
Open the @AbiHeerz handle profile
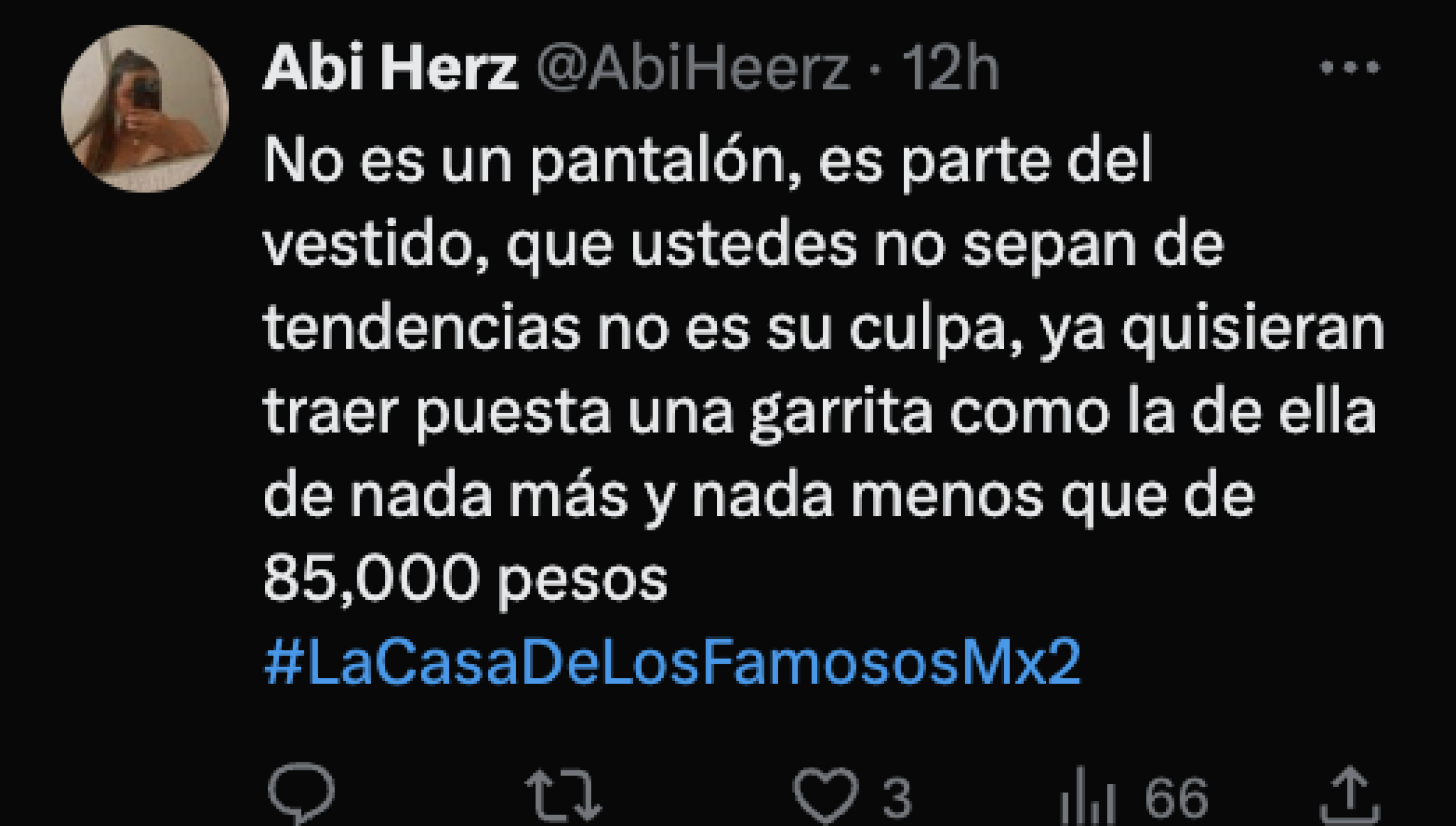tap(693, 68)
